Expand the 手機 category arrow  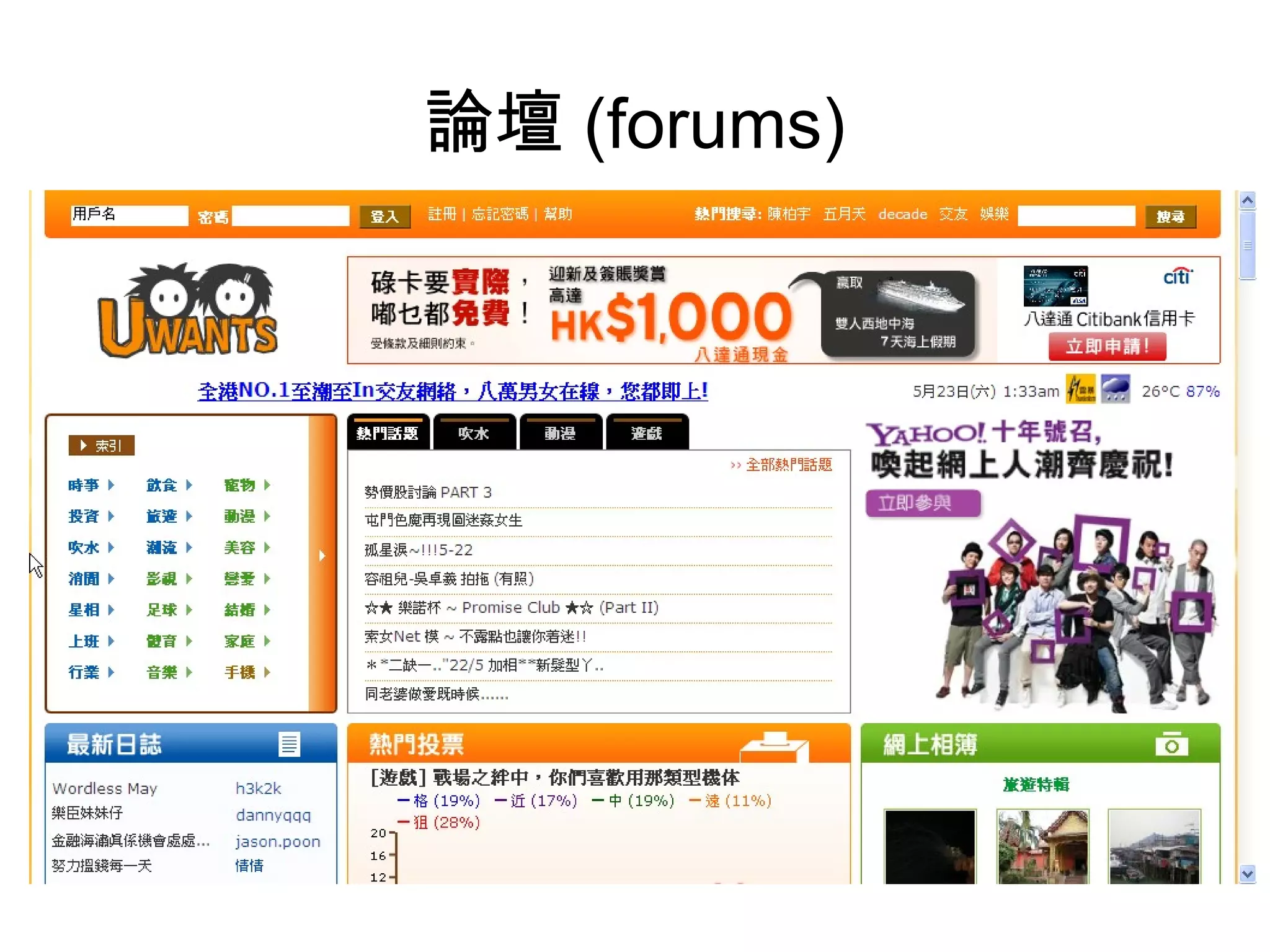click(267, 672)
